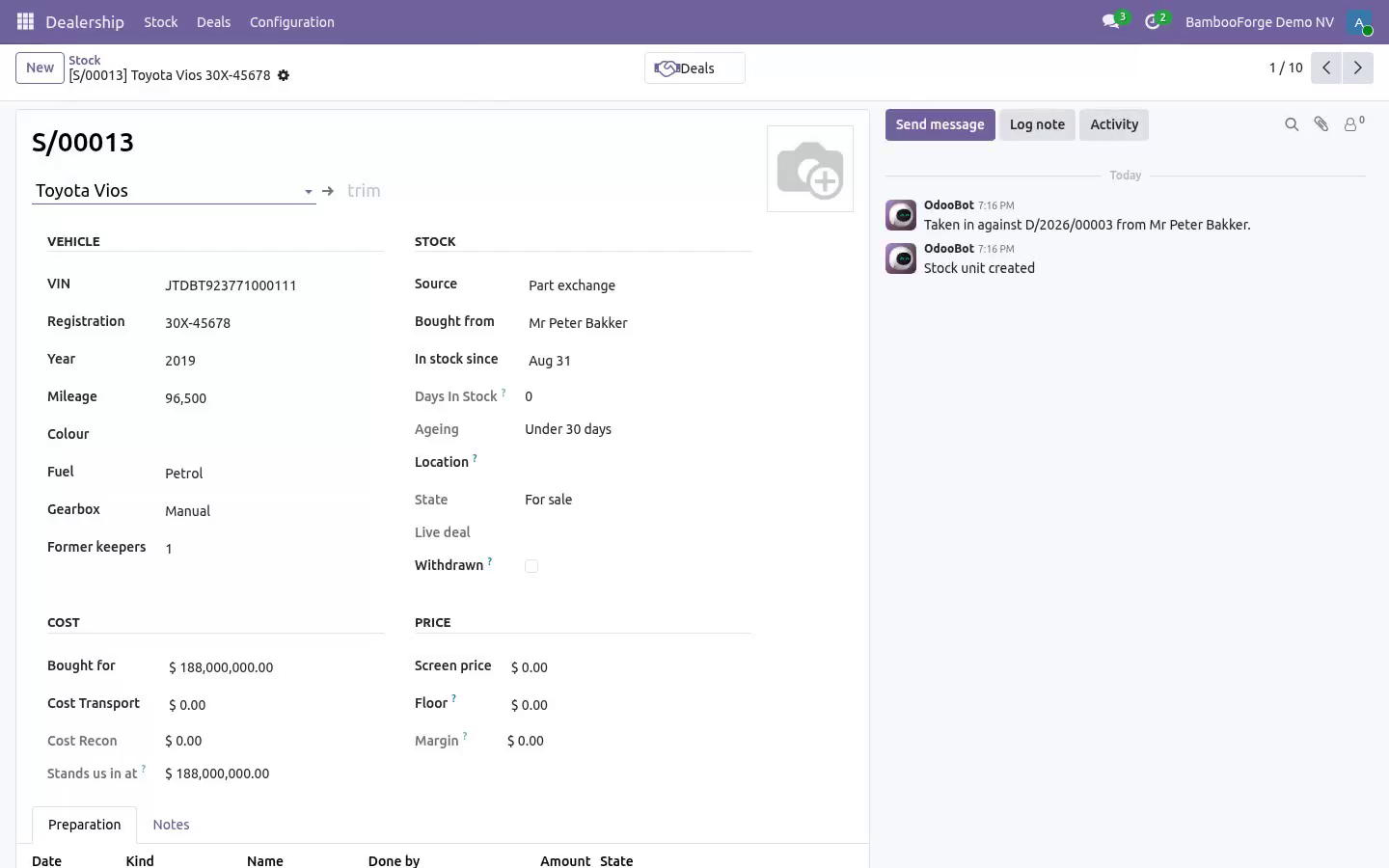Edit the Mileage value 96,500
1389x868 pixels.
(x=274, y=398)
